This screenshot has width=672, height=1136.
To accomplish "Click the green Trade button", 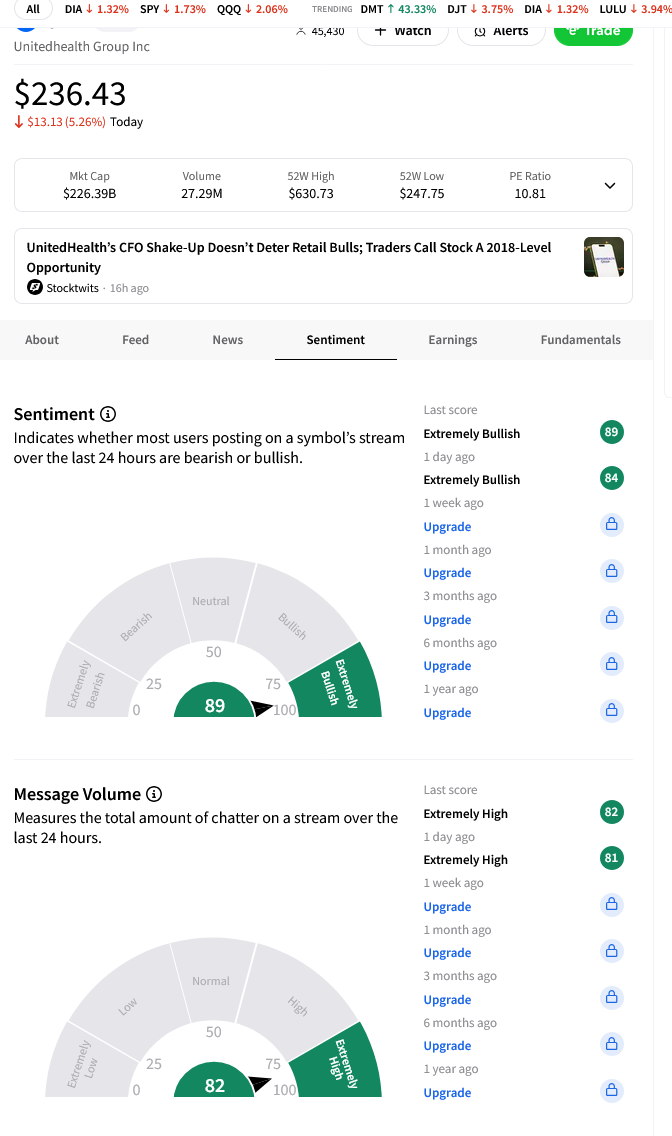I will pyautogui.click(x=593, y=32).
